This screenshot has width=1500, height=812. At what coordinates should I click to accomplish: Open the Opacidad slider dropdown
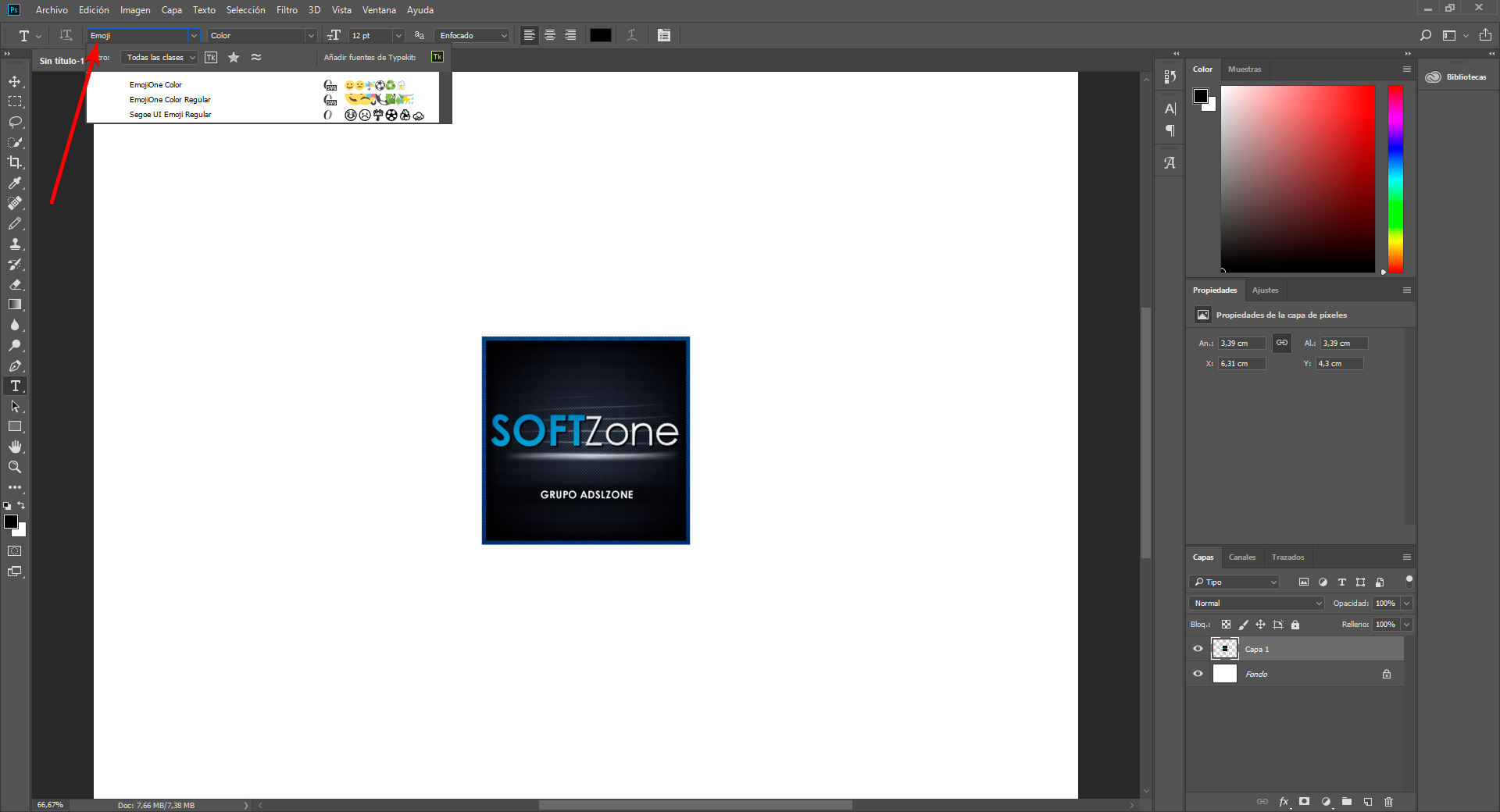[x=1407, y=604]
